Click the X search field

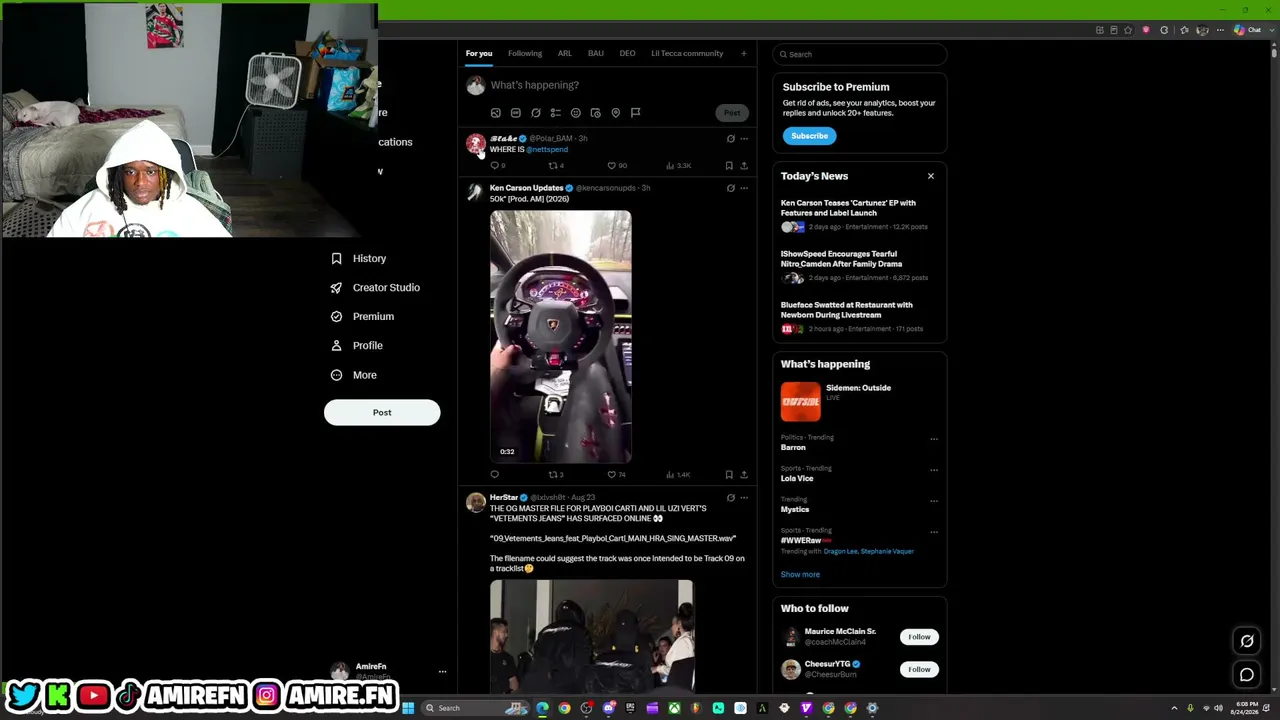tap(860, 54)
